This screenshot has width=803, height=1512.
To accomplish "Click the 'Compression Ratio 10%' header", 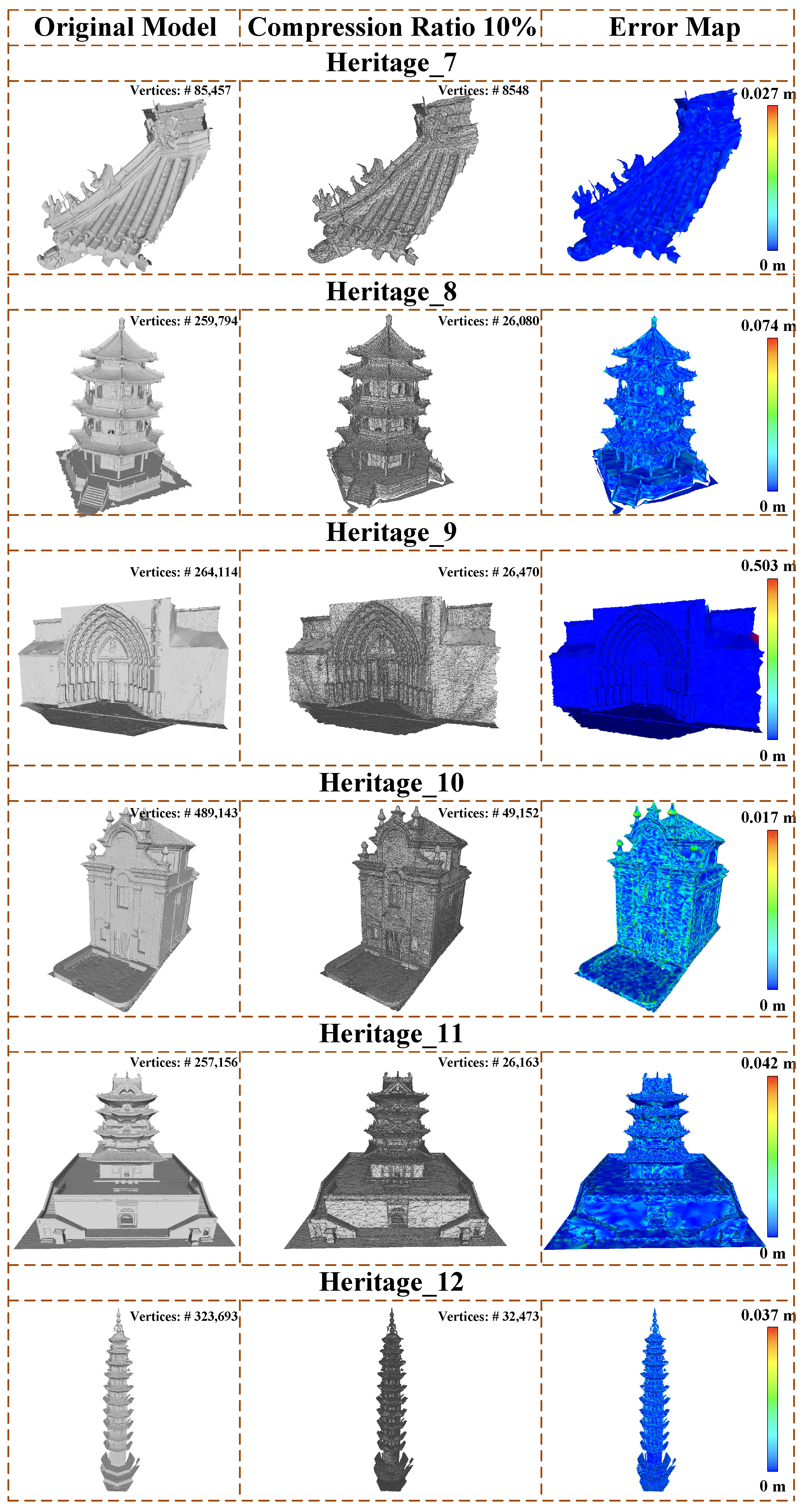I will coord(392,27).
